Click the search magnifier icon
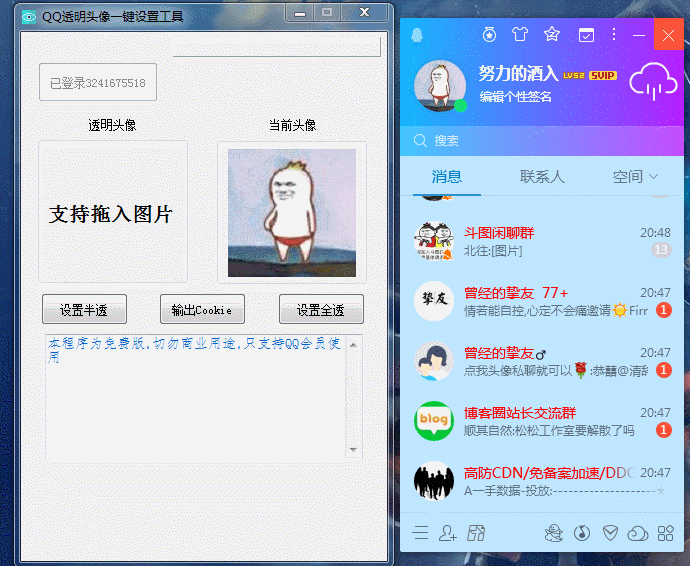690x566 pixels. coord(420,141)
